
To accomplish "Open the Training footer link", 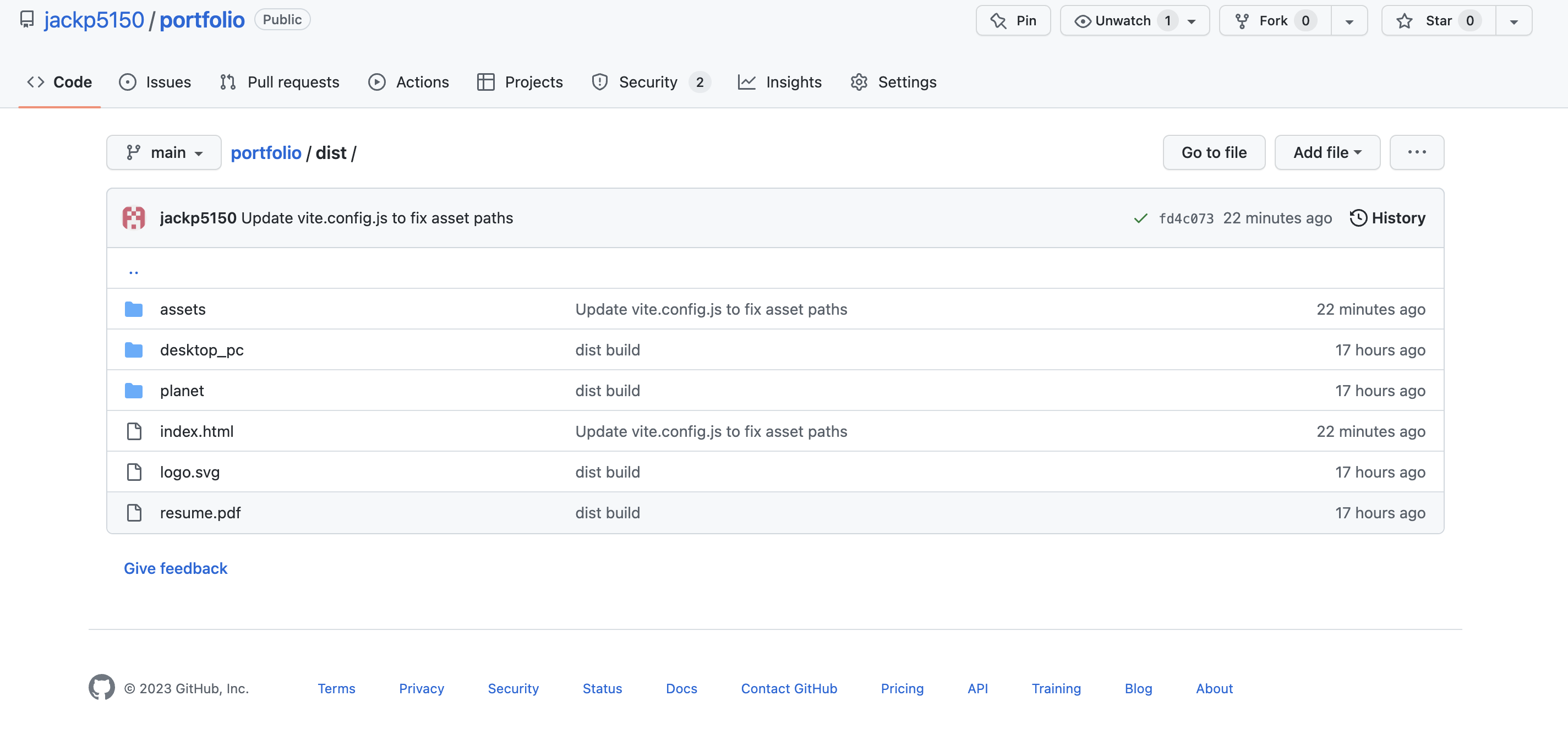I will [1056, 688].
